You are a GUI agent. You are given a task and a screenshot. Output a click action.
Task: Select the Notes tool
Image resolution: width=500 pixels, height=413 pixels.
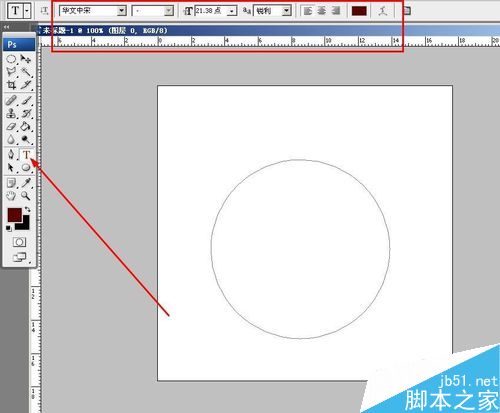click(x=11, y=183)
